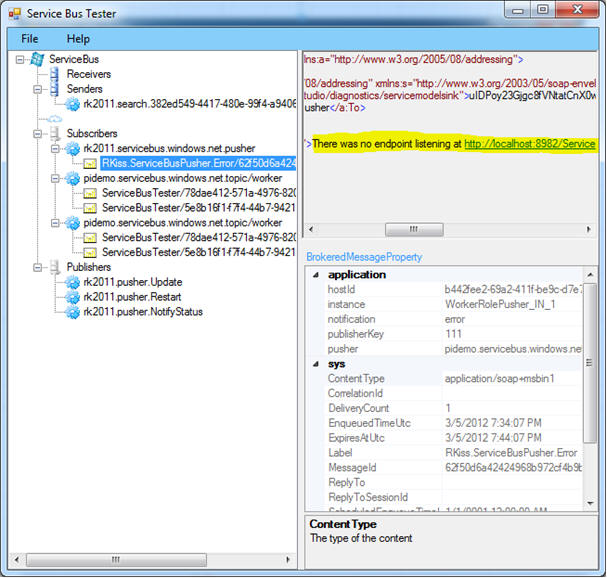Select the DeliveryCount property row

tap(453, 408)
